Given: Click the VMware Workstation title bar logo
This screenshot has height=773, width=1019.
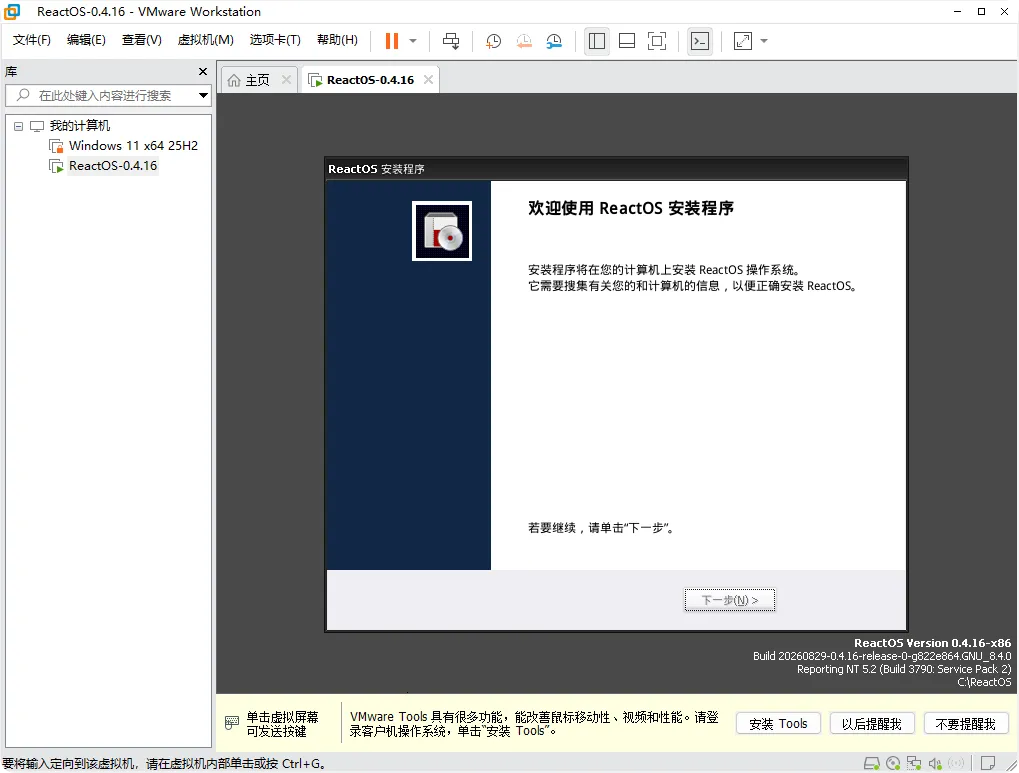Looking at the screenshot, I should [x=12, y=12].
